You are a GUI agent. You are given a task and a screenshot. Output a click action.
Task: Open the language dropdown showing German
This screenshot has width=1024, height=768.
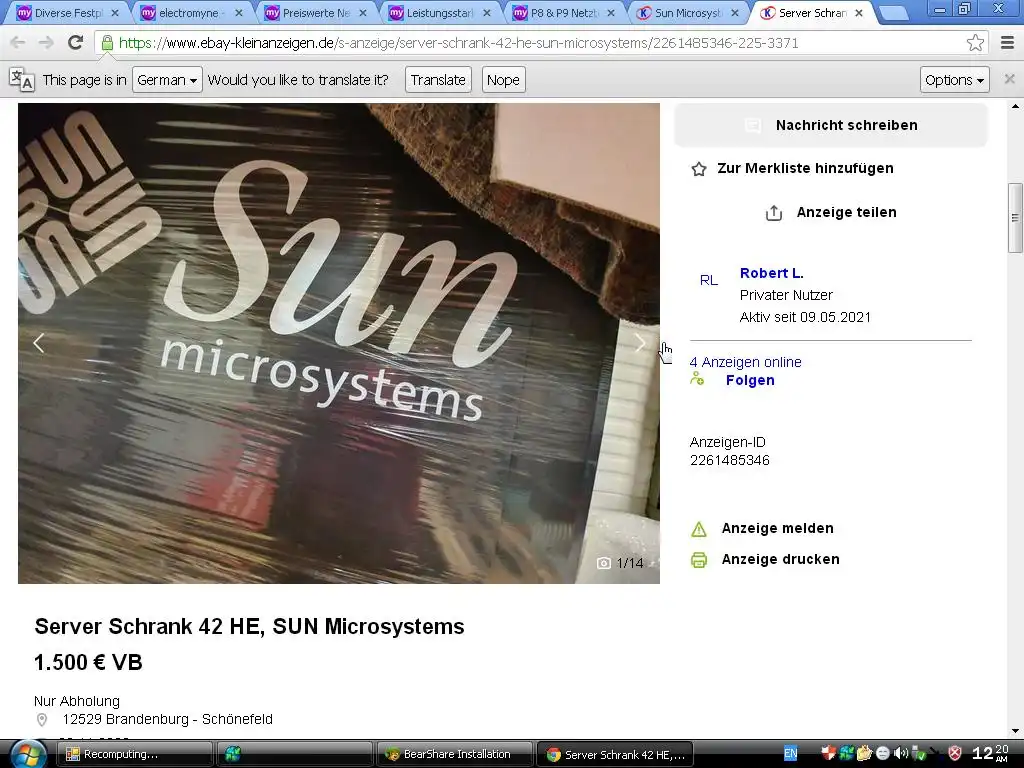tap(167, 80)
